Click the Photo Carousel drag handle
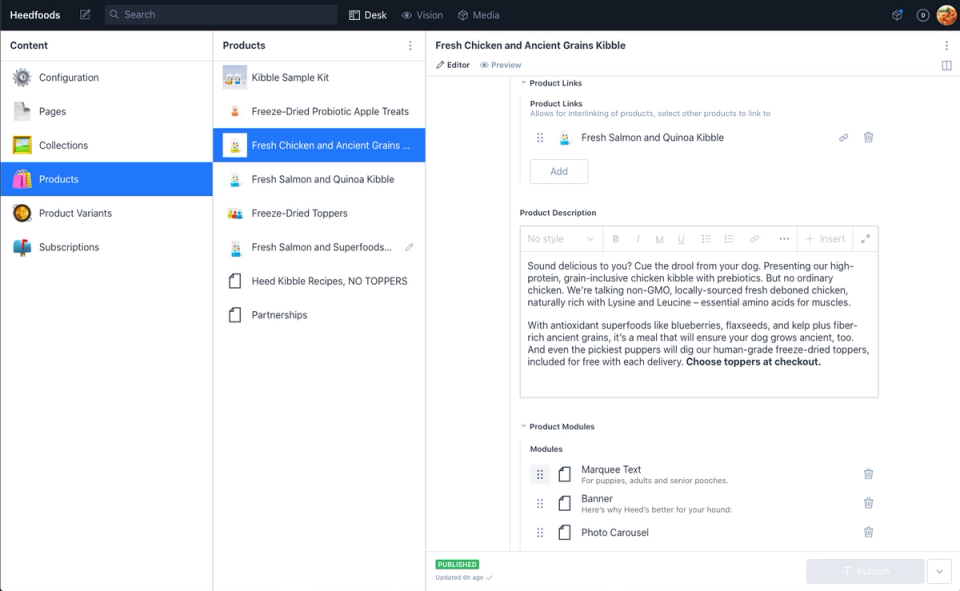Viewport: 960px width, 591px height. [x=540, y=533]
